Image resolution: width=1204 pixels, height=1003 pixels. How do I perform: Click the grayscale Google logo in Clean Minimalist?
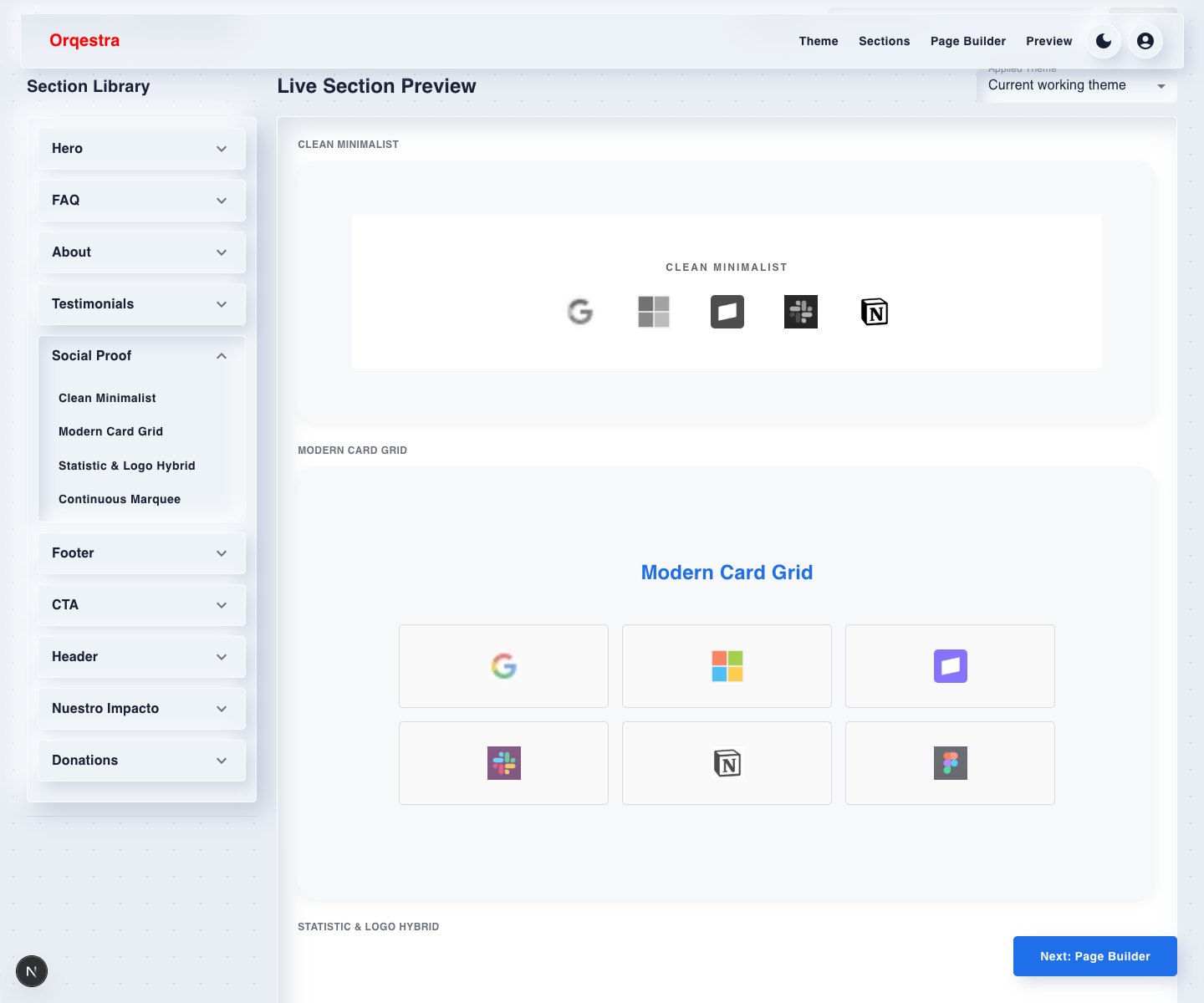(580, 312)
